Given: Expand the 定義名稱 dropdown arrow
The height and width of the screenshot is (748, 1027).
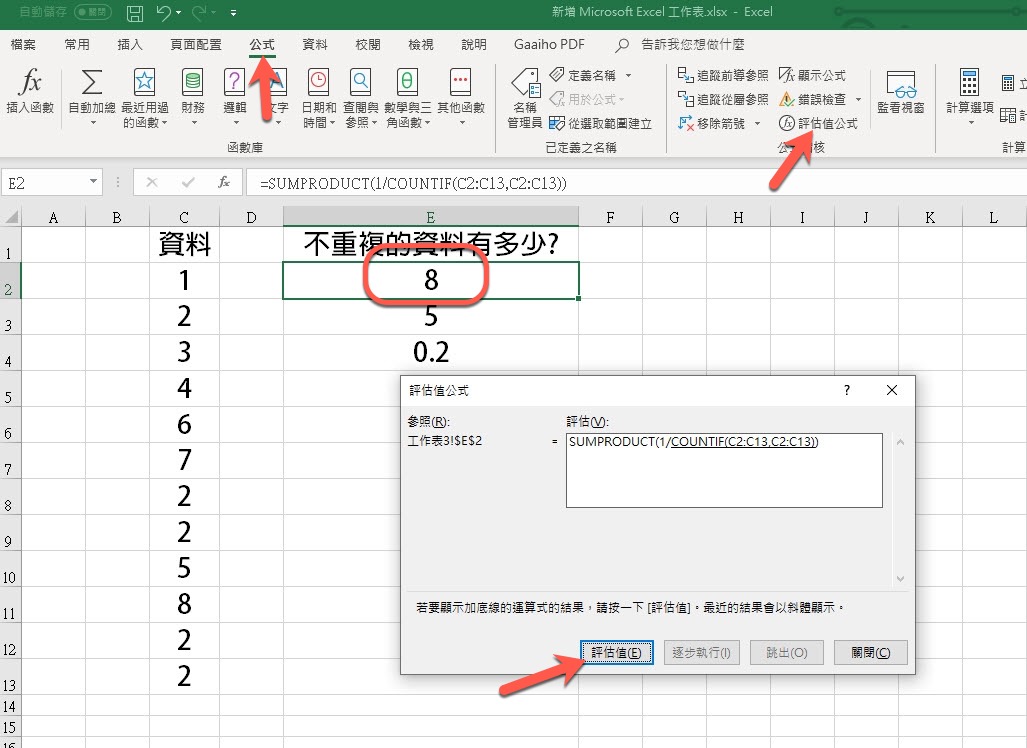Looking at the screenshot, I should [628, 76].
